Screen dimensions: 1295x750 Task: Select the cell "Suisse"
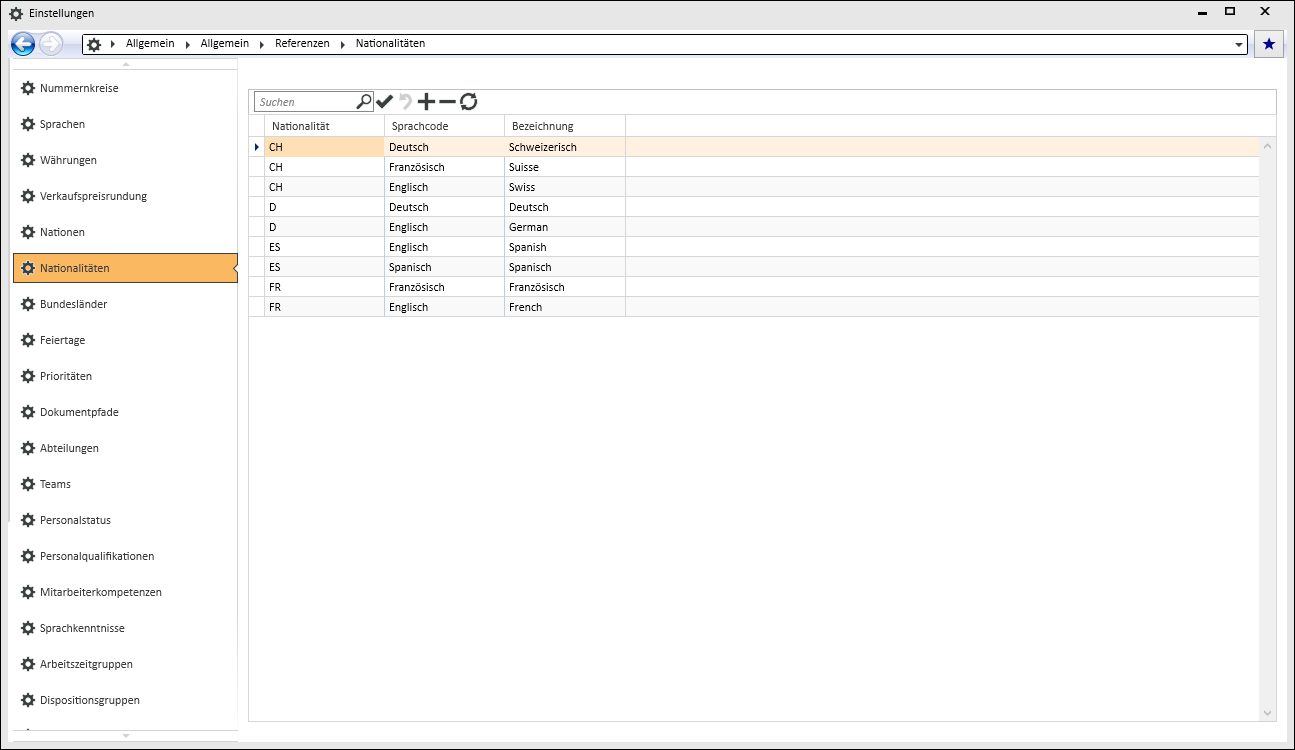coord(565,167)
